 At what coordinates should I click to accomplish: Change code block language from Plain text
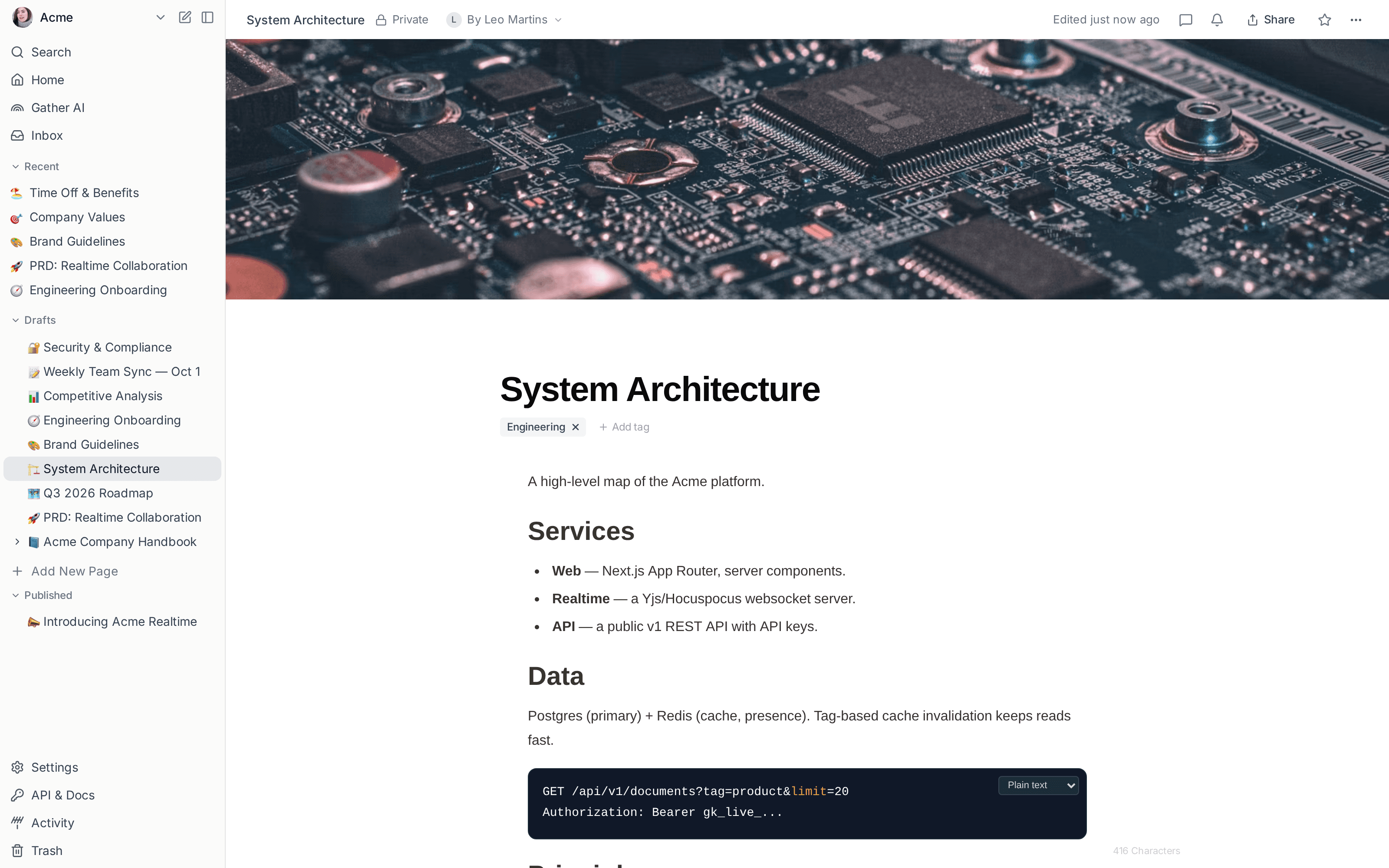point(1038,786)
